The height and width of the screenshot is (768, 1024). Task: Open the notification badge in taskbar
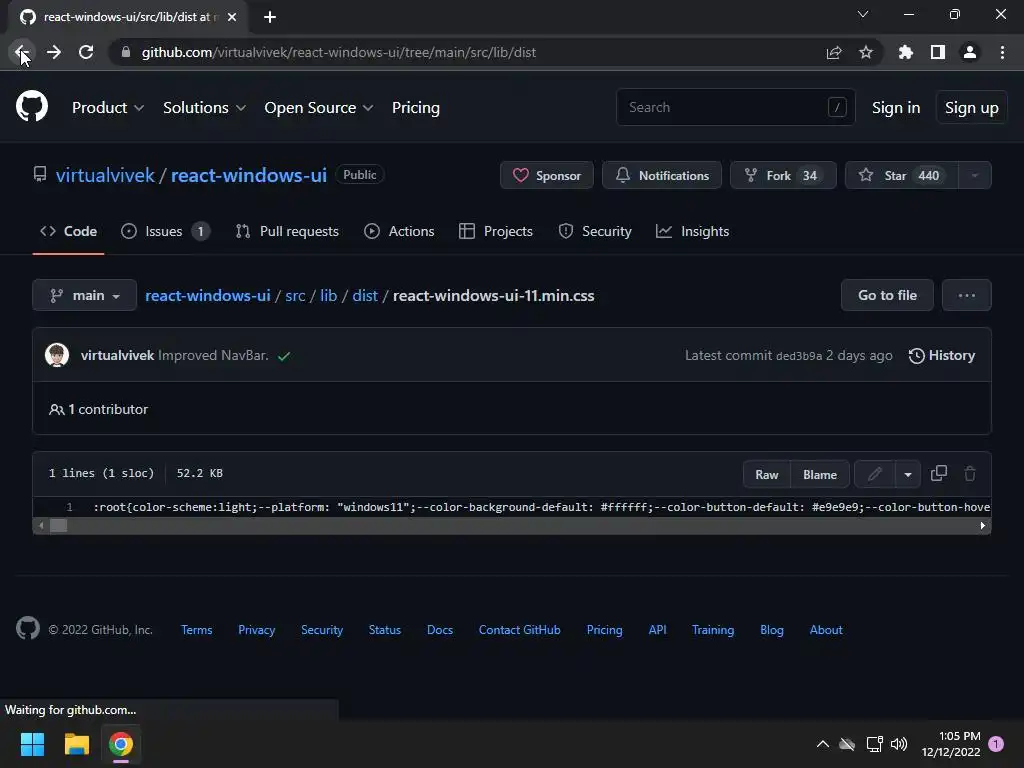click(996, 744)
